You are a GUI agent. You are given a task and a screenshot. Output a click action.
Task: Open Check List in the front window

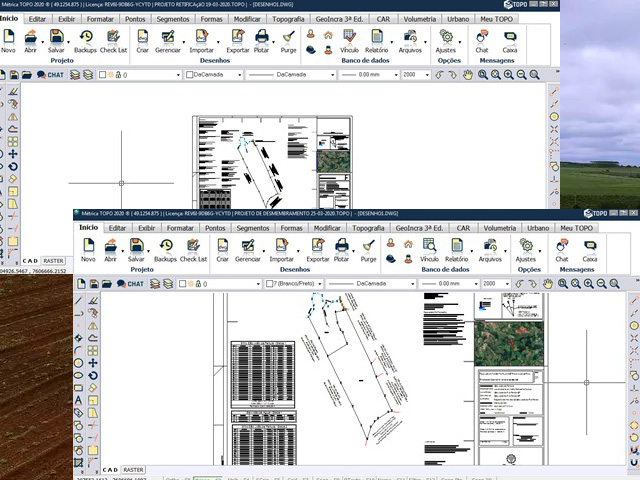pyautogui.click(x=195, y=249)
